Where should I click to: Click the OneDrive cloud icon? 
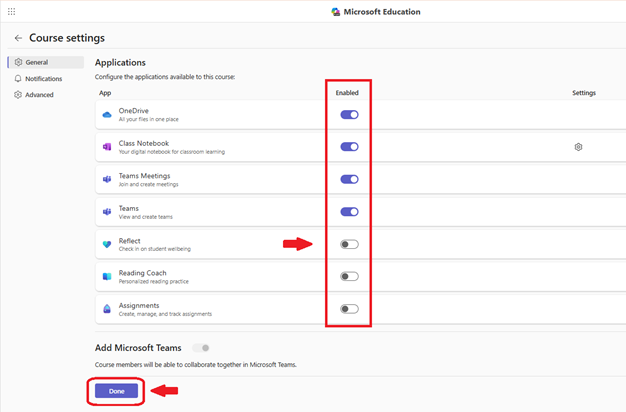click(107, 115)
